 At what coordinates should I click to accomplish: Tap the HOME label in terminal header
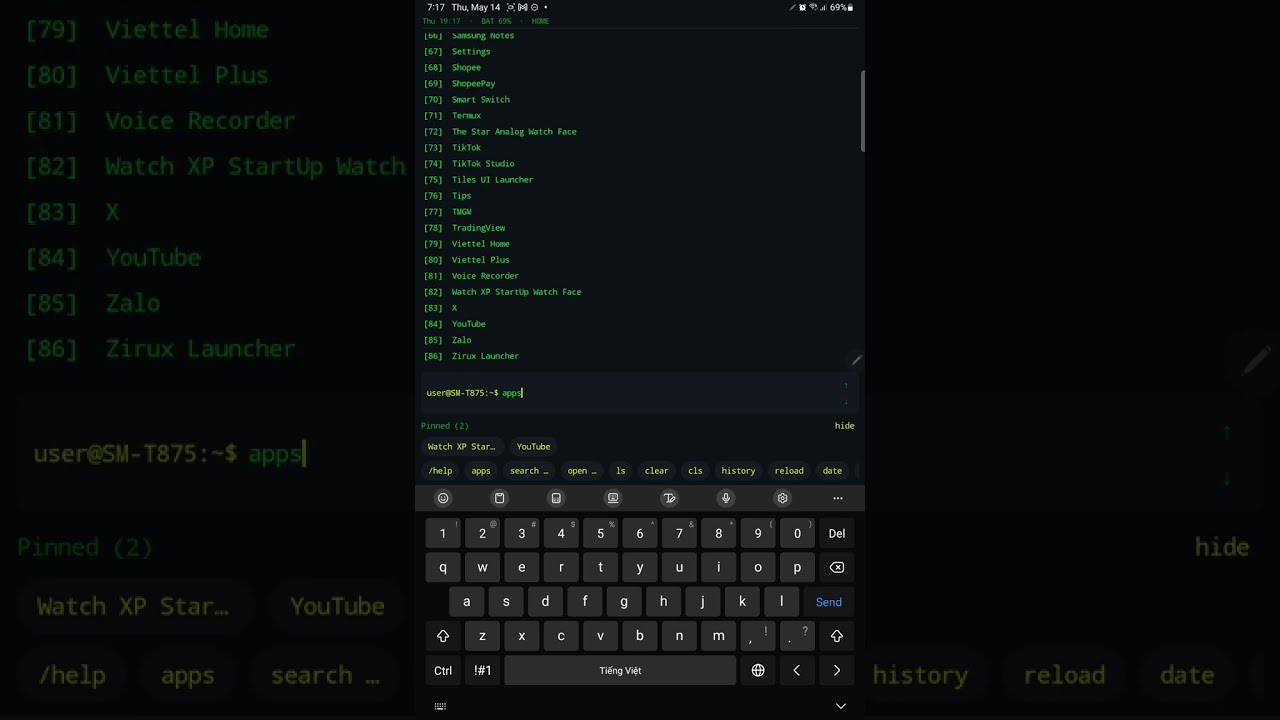coord(540,21)
